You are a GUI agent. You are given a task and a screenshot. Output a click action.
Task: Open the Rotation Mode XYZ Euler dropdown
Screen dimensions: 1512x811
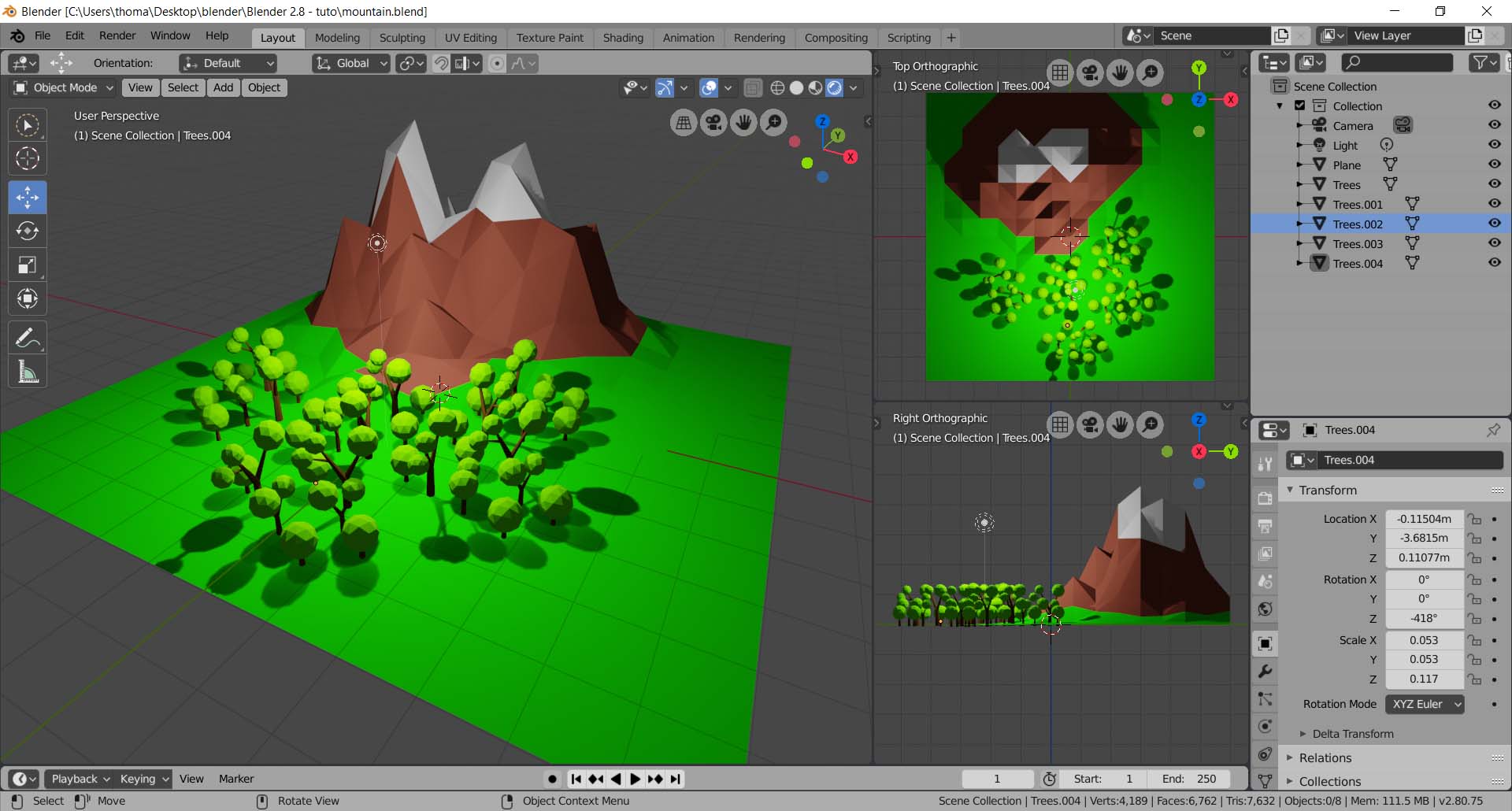(1424, 704)
